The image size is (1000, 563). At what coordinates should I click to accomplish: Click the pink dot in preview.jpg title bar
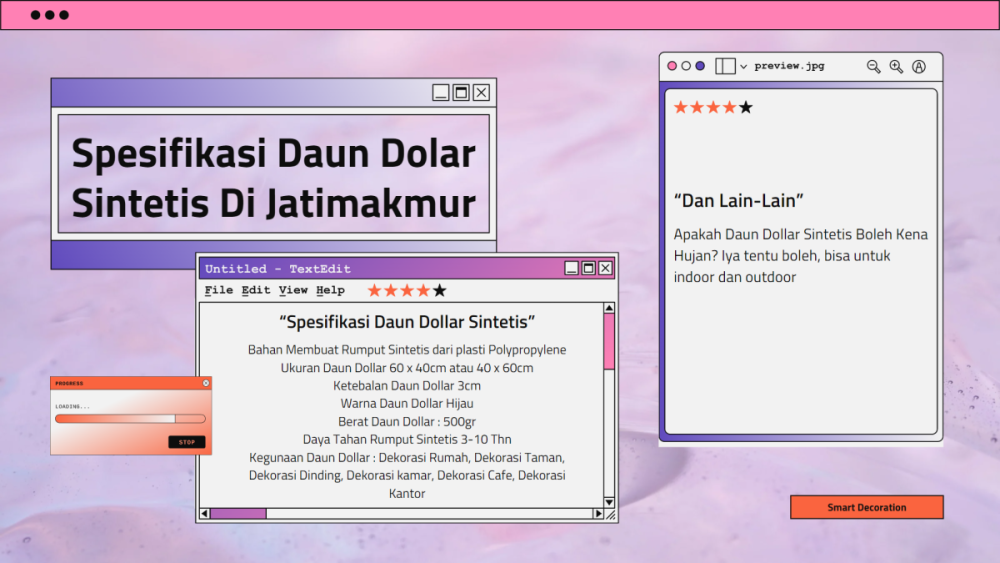[x=672, y=66]
